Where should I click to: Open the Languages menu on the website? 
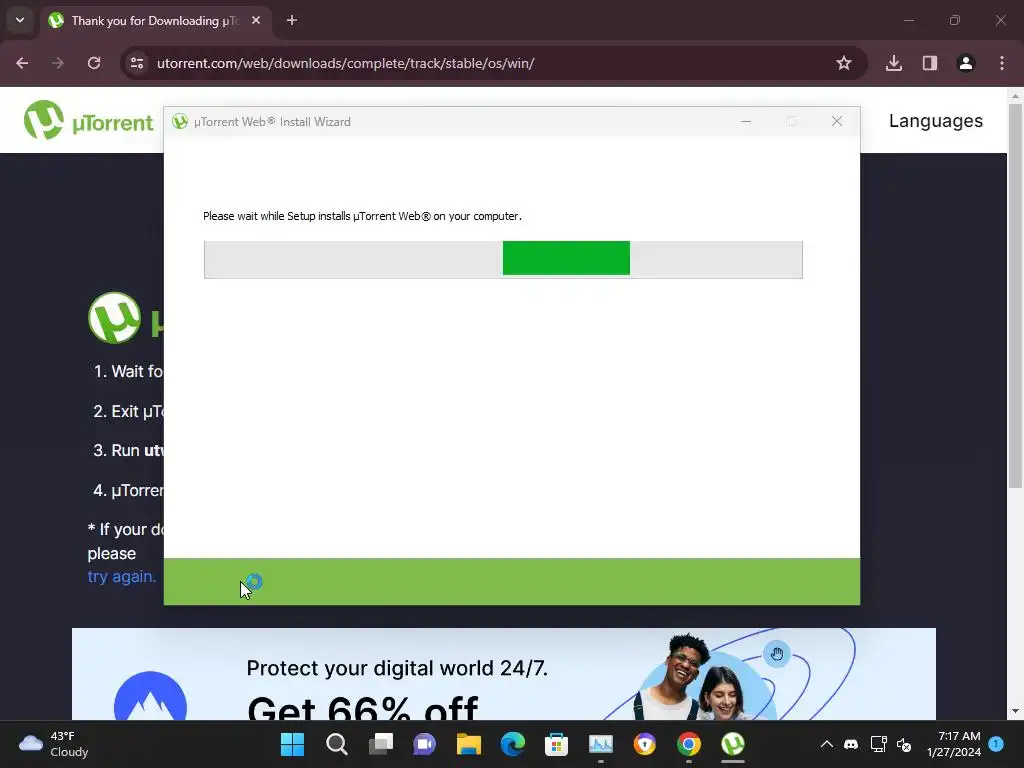click(x=935, y=121)
